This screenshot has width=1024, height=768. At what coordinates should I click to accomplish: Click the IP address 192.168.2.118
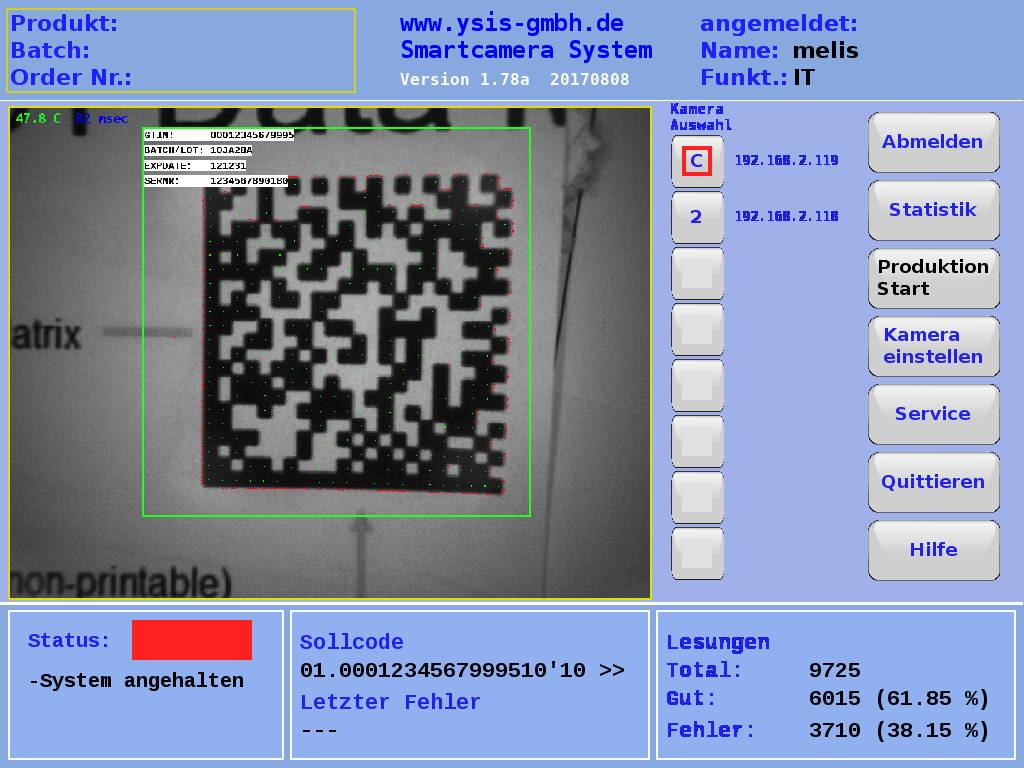point(786,216)
